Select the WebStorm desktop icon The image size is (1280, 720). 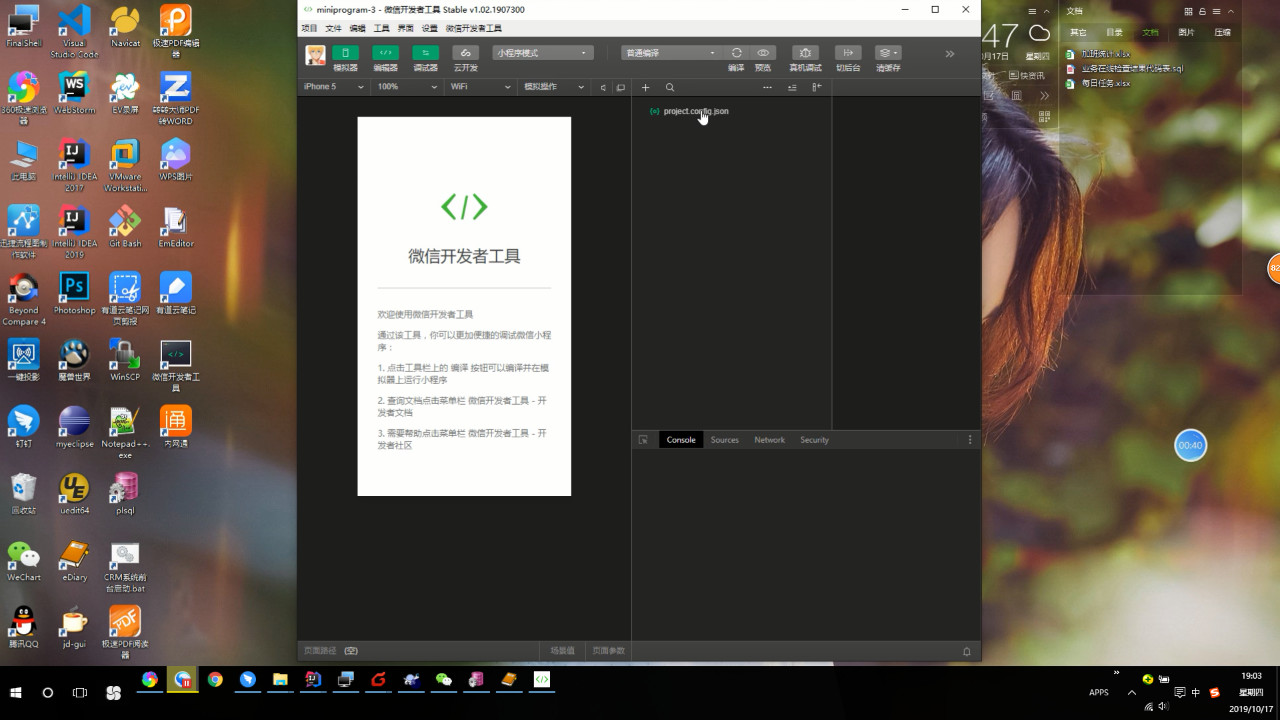pyautogui.click(x=74, y=94)
